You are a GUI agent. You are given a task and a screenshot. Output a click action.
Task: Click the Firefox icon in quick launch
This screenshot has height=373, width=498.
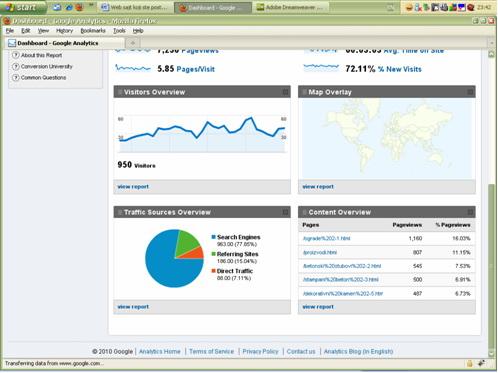pos(79,7)
